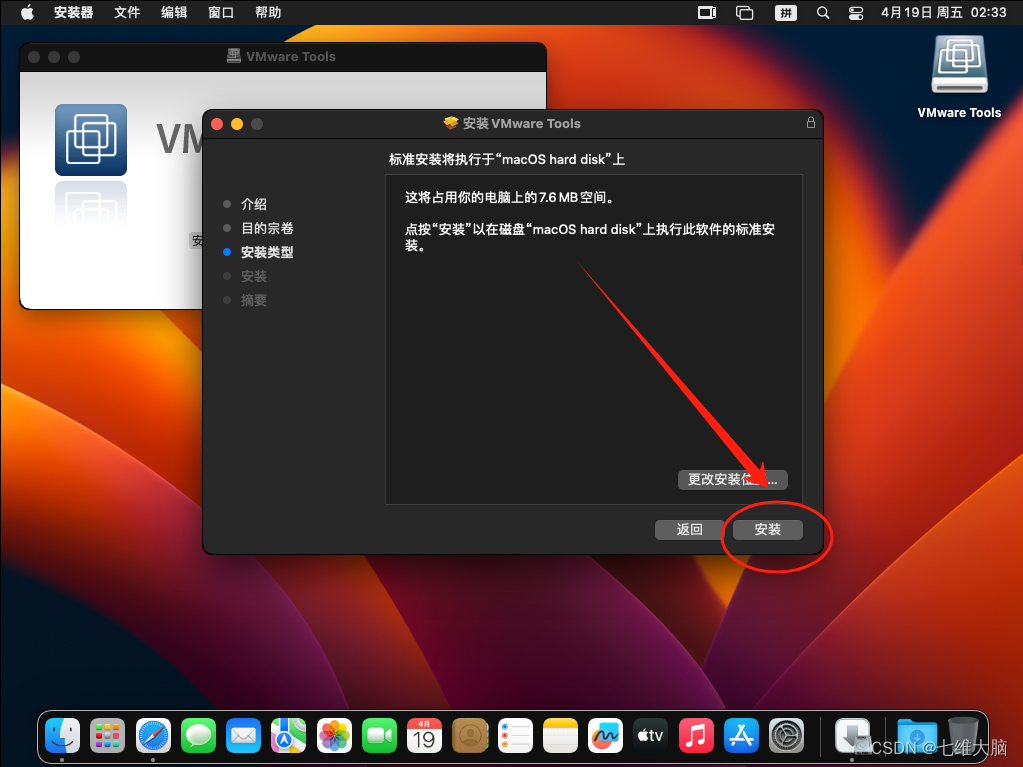
Task: Open Apple TV from the Dock
Action: pyautogui.click(x=650, y=736)
